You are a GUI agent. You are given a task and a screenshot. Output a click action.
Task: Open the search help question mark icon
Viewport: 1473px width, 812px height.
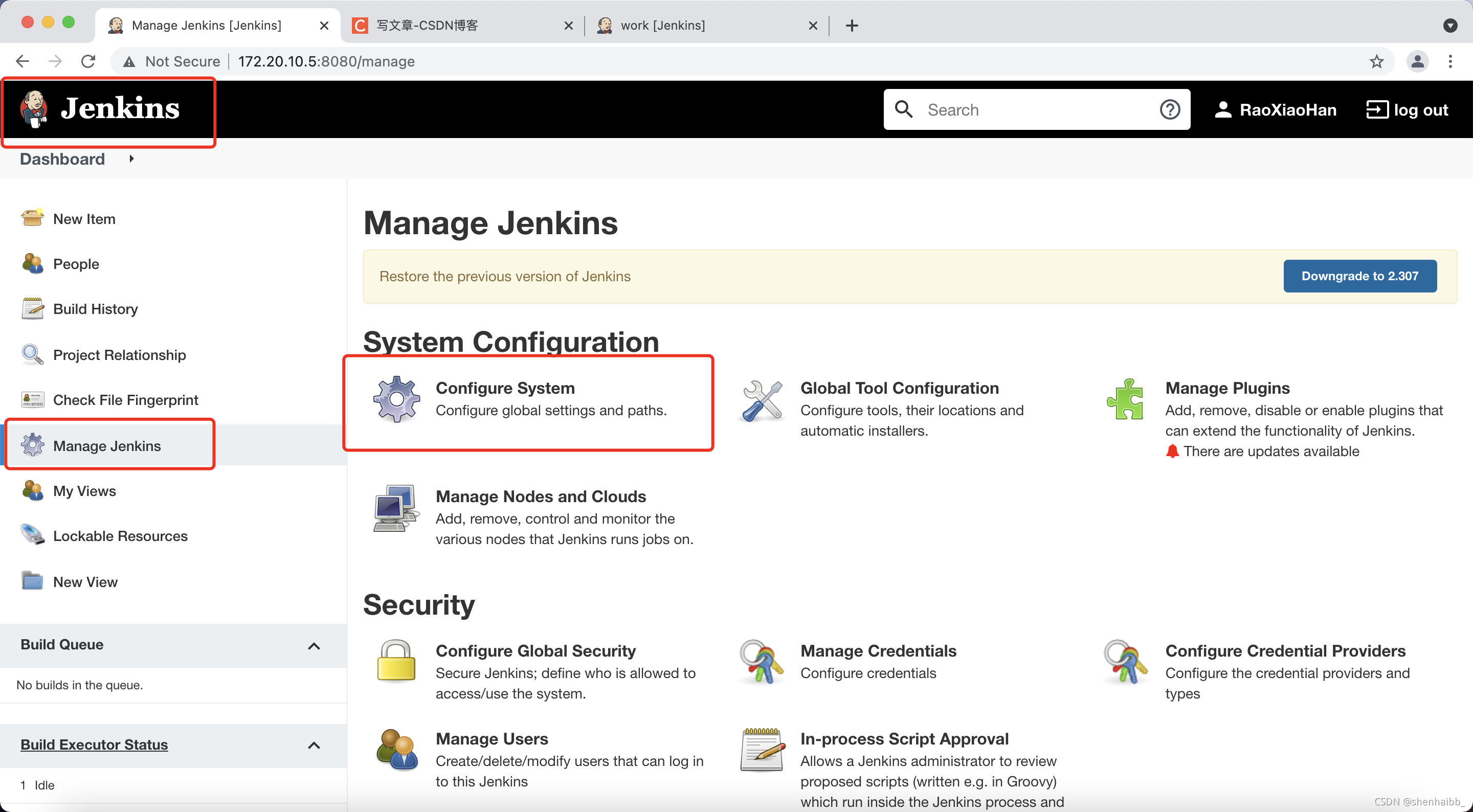point(1170,109)
